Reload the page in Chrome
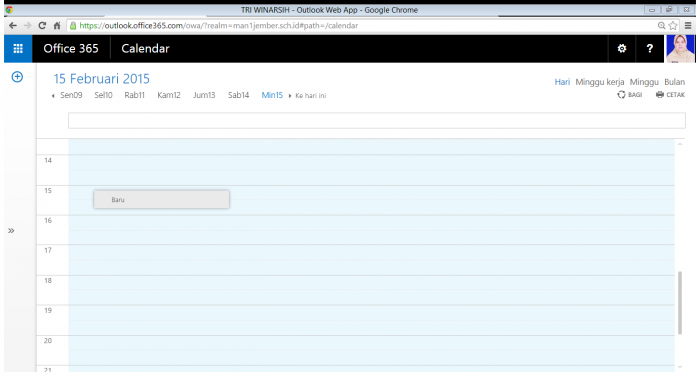This screenshot has width=700, height=376. (42, 25)
